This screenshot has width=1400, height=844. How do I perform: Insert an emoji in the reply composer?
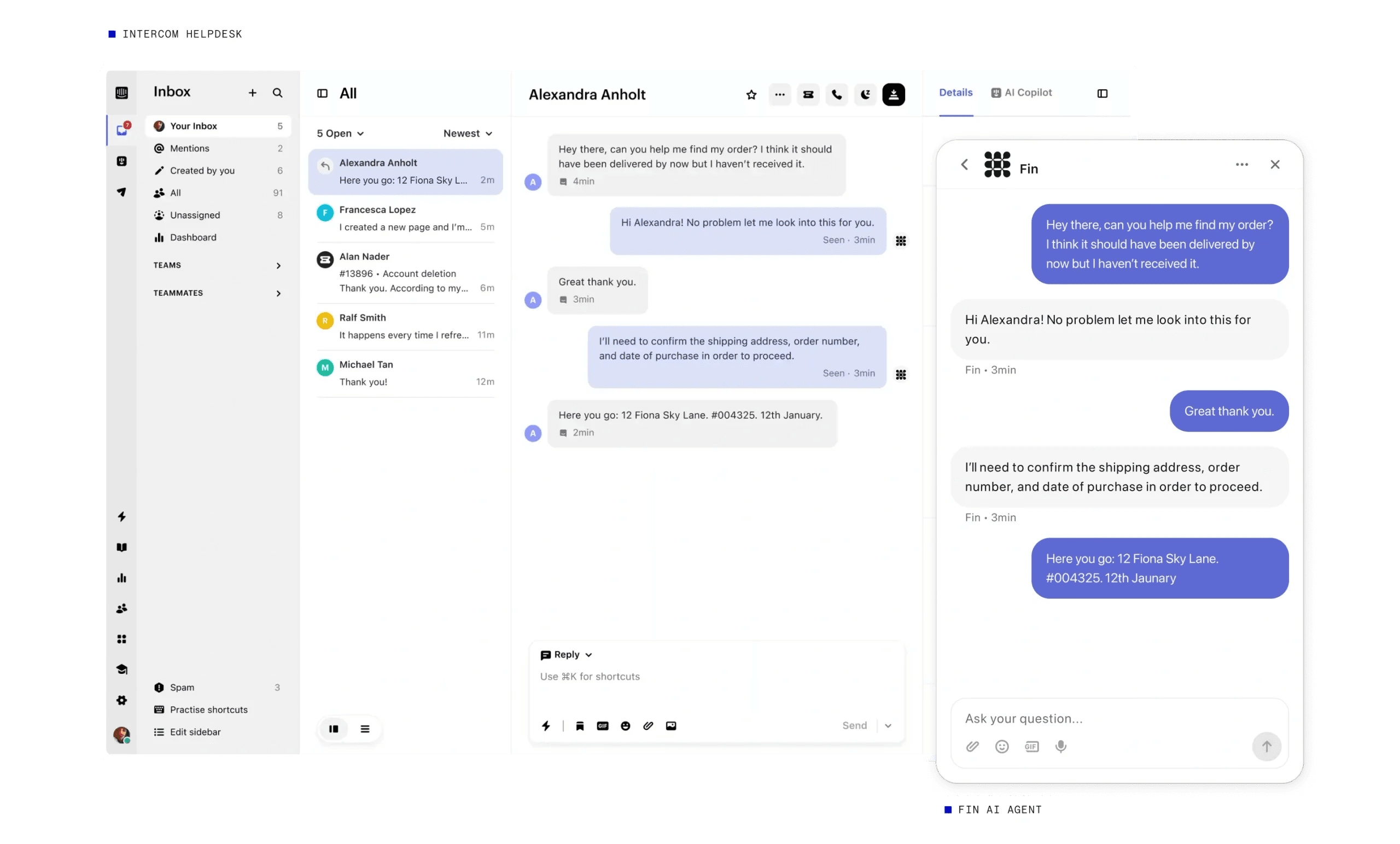pos(625,726)
